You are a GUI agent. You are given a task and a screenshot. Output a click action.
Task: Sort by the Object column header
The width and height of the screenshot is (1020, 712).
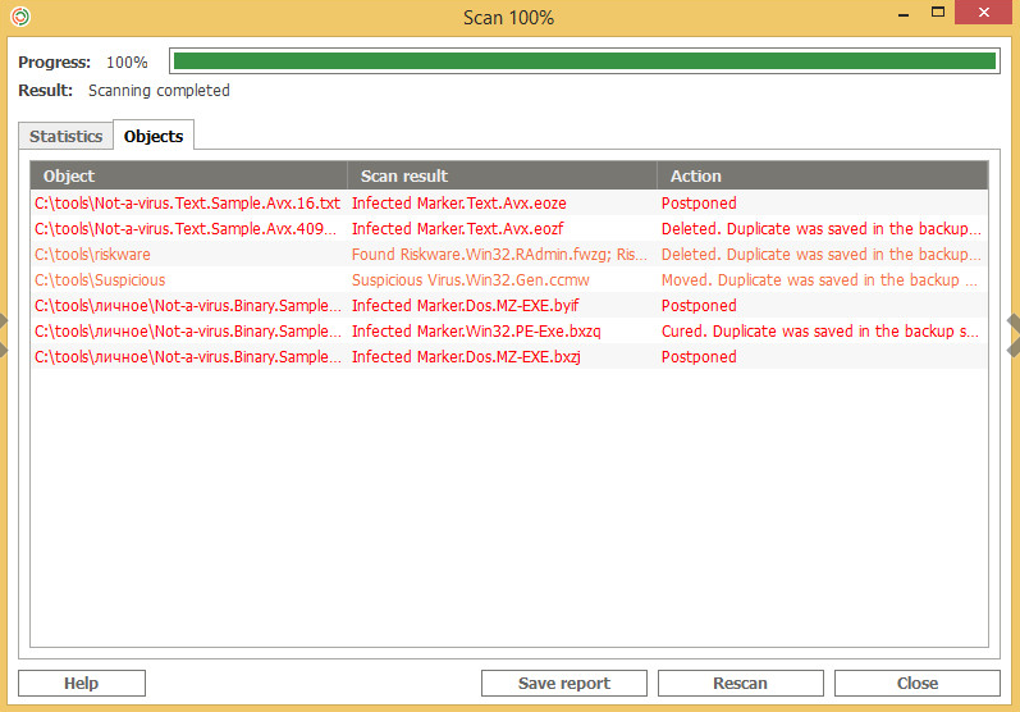coord(190,176)
